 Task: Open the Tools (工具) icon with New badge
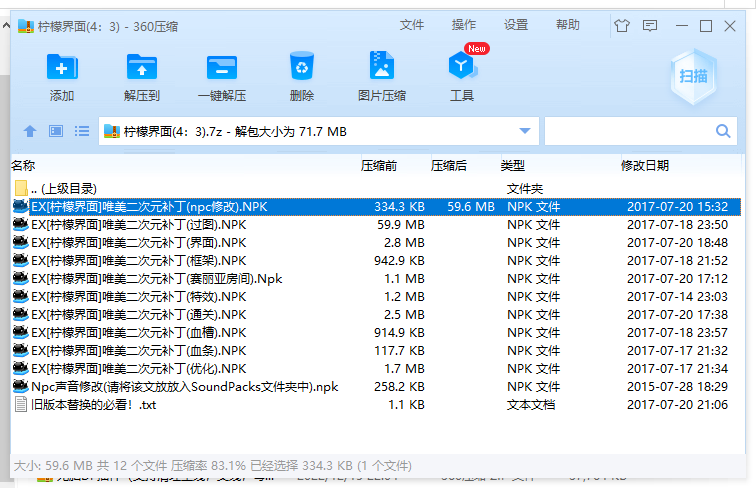[462, 68]
